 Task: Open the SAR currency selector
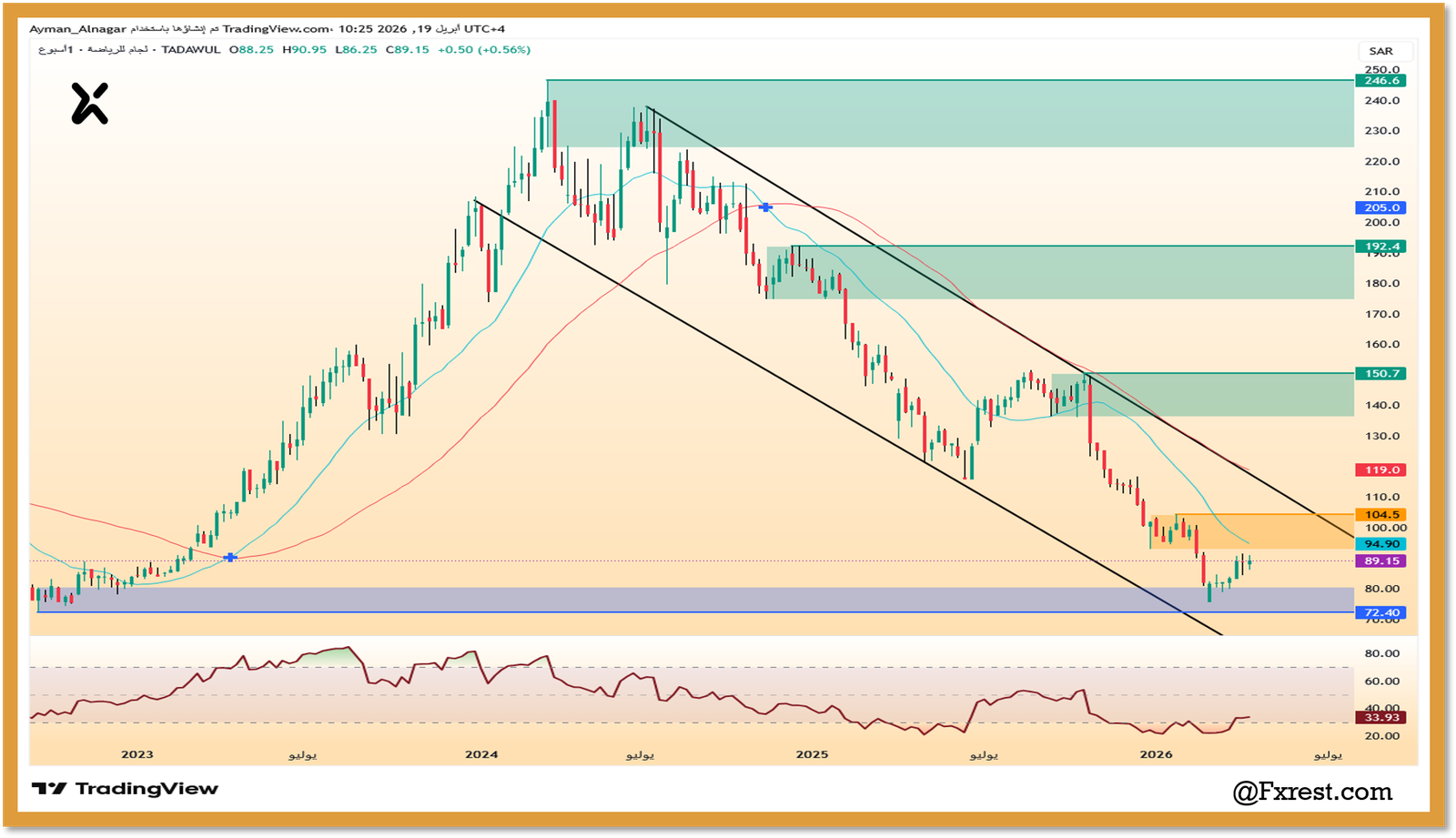click(x=1380, y=51)
